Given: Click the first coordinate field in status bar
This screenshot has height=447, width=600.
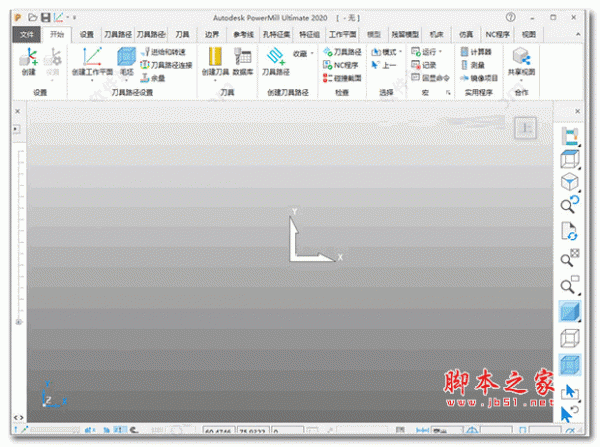Looking at the screenshot, I should [x=219, y=431].
